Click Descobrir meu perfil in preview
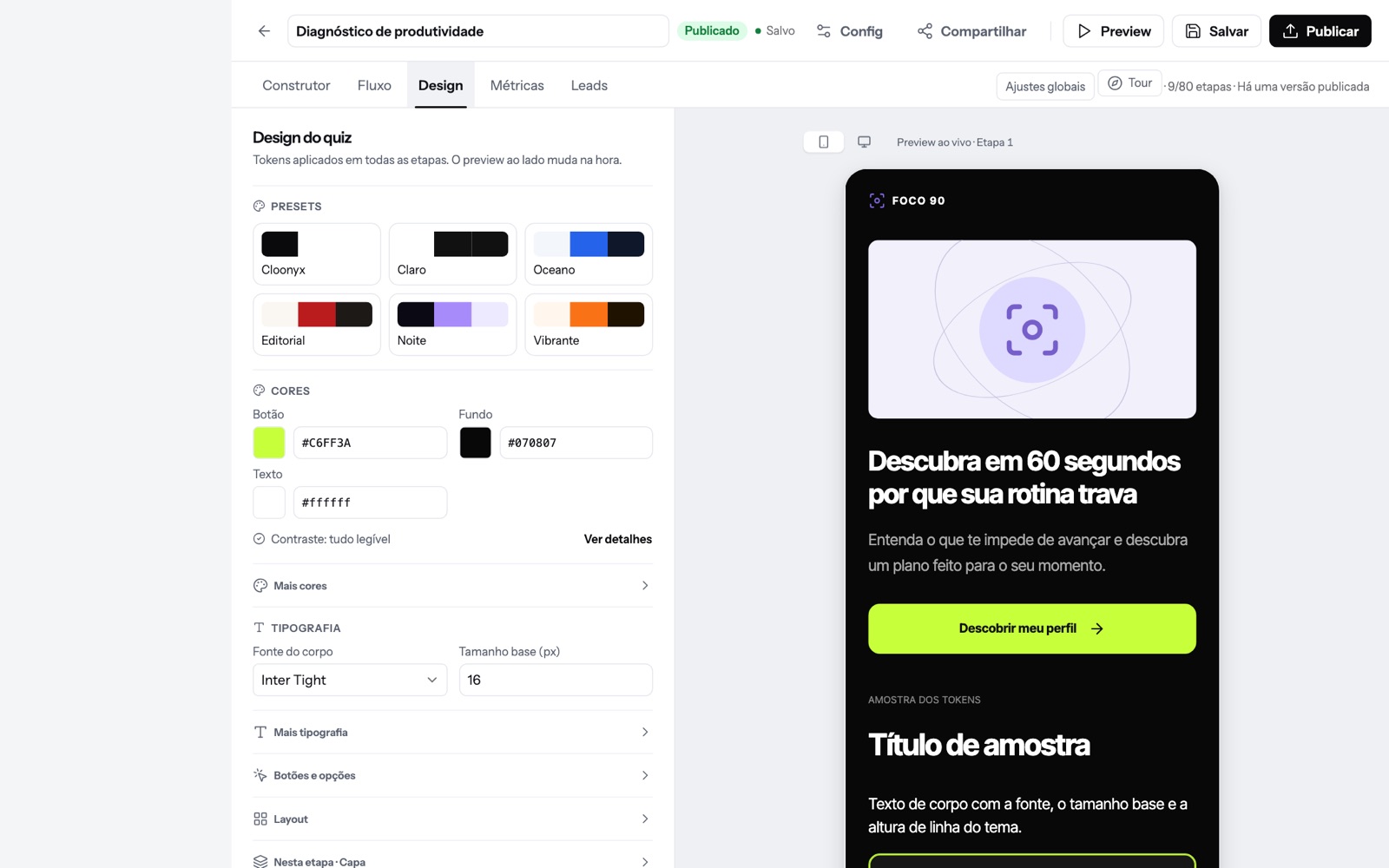Viewport: 1389px width, 868px height. 1031,628
